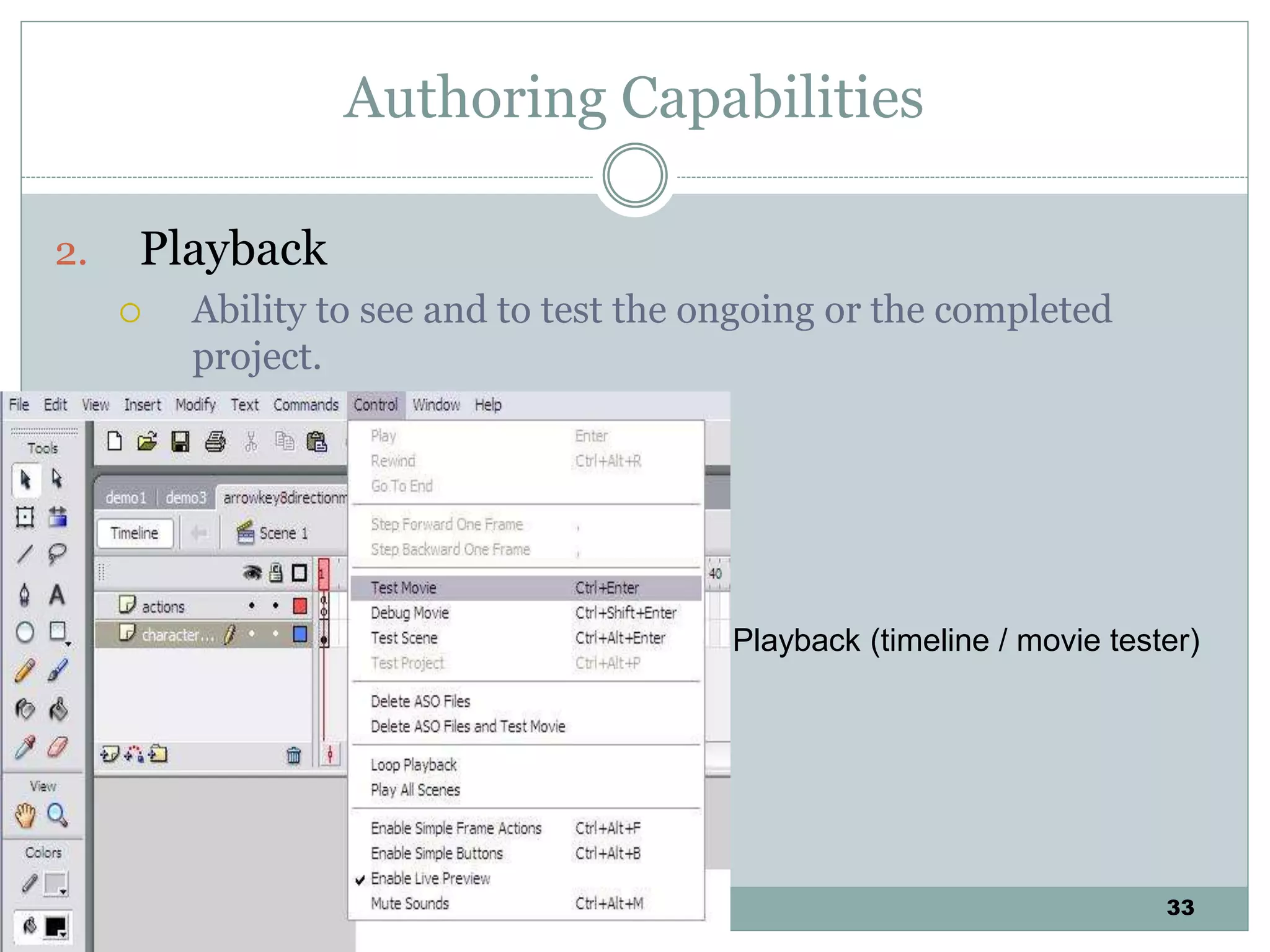This screenshot has width=1270, height=952.
Task: Toggle show all layers as outlines
Action: 300,573
